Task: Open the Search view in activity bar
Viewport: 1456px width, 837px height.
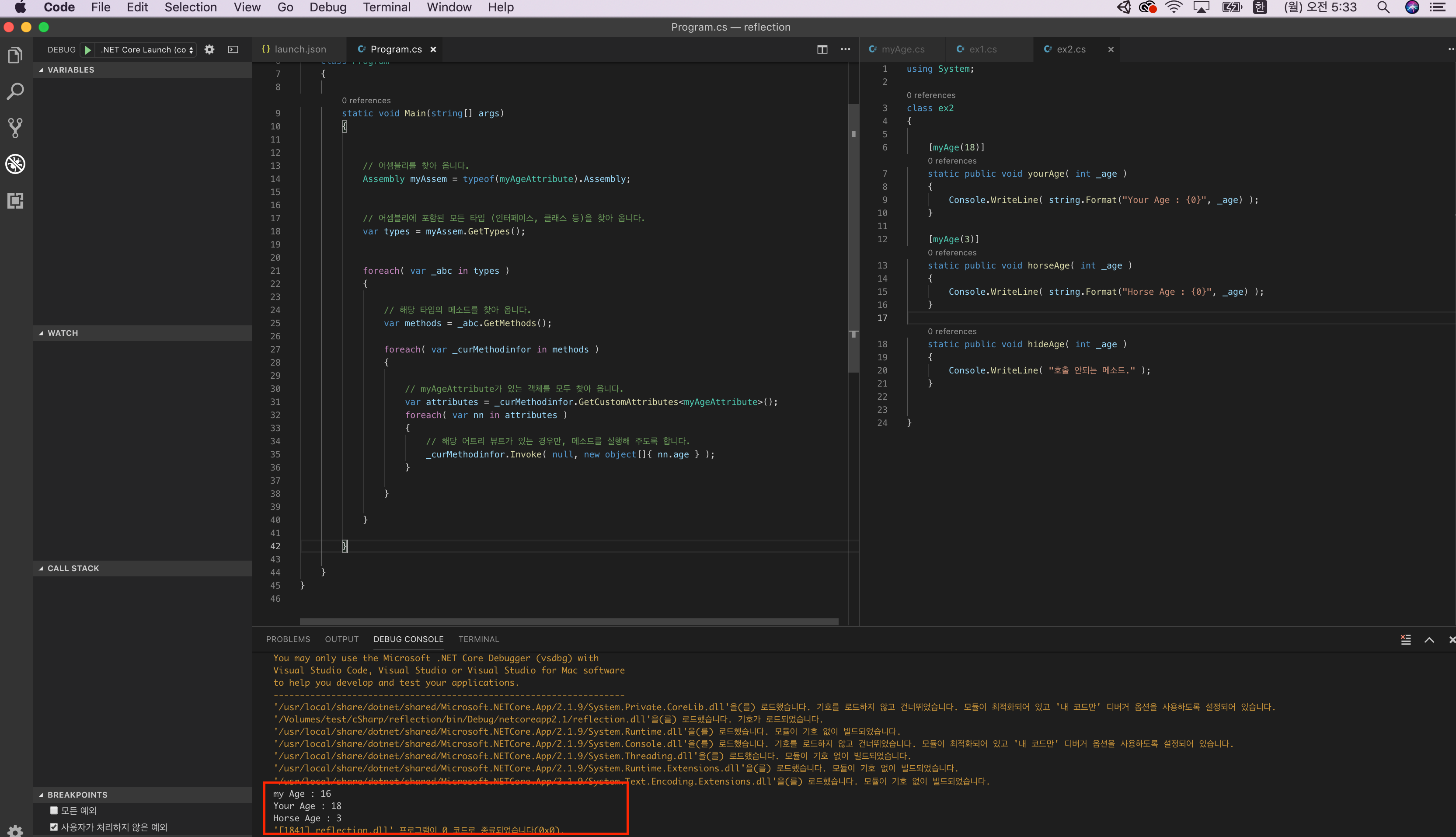Action: pos(15,91)
